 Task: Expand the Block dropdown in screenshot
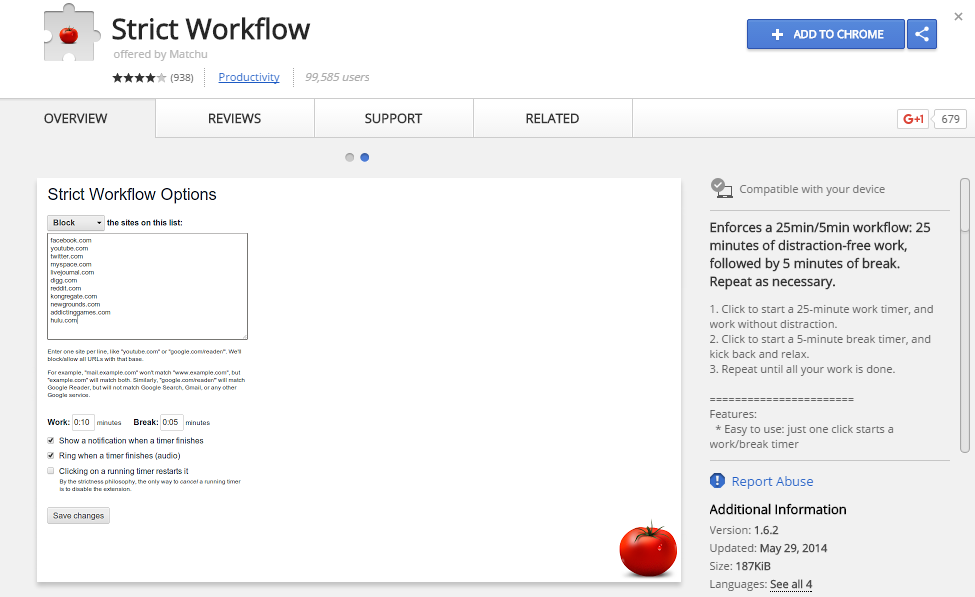click(76, 223)
